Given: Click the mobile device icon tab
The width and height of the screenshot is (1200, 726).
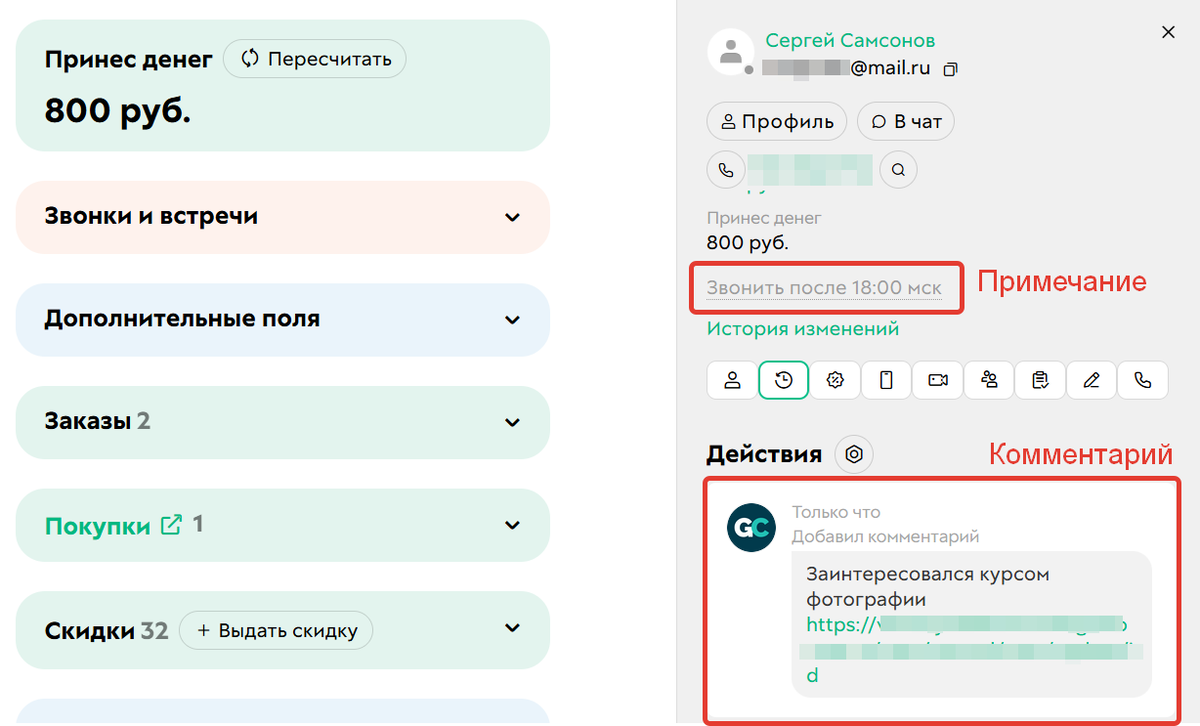Looking at the screenshot, I should coord(886,380).
